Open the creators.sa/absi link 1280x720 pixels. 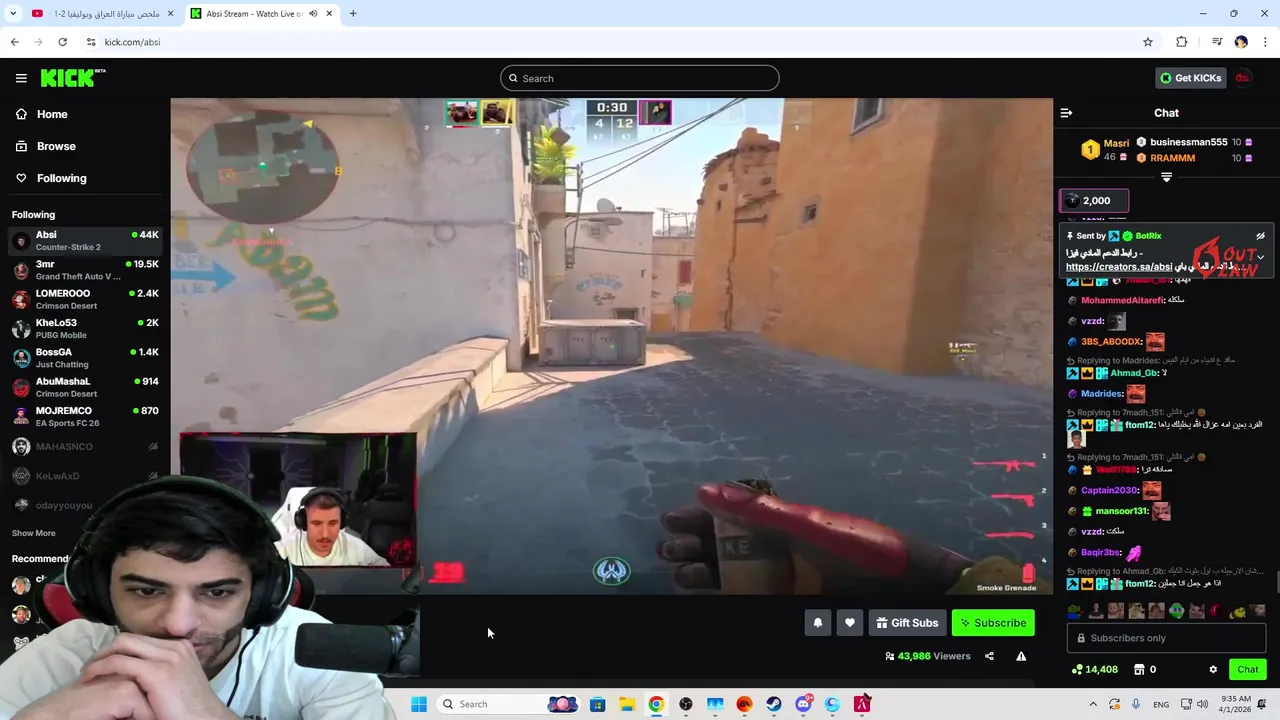pos(1118,267)
